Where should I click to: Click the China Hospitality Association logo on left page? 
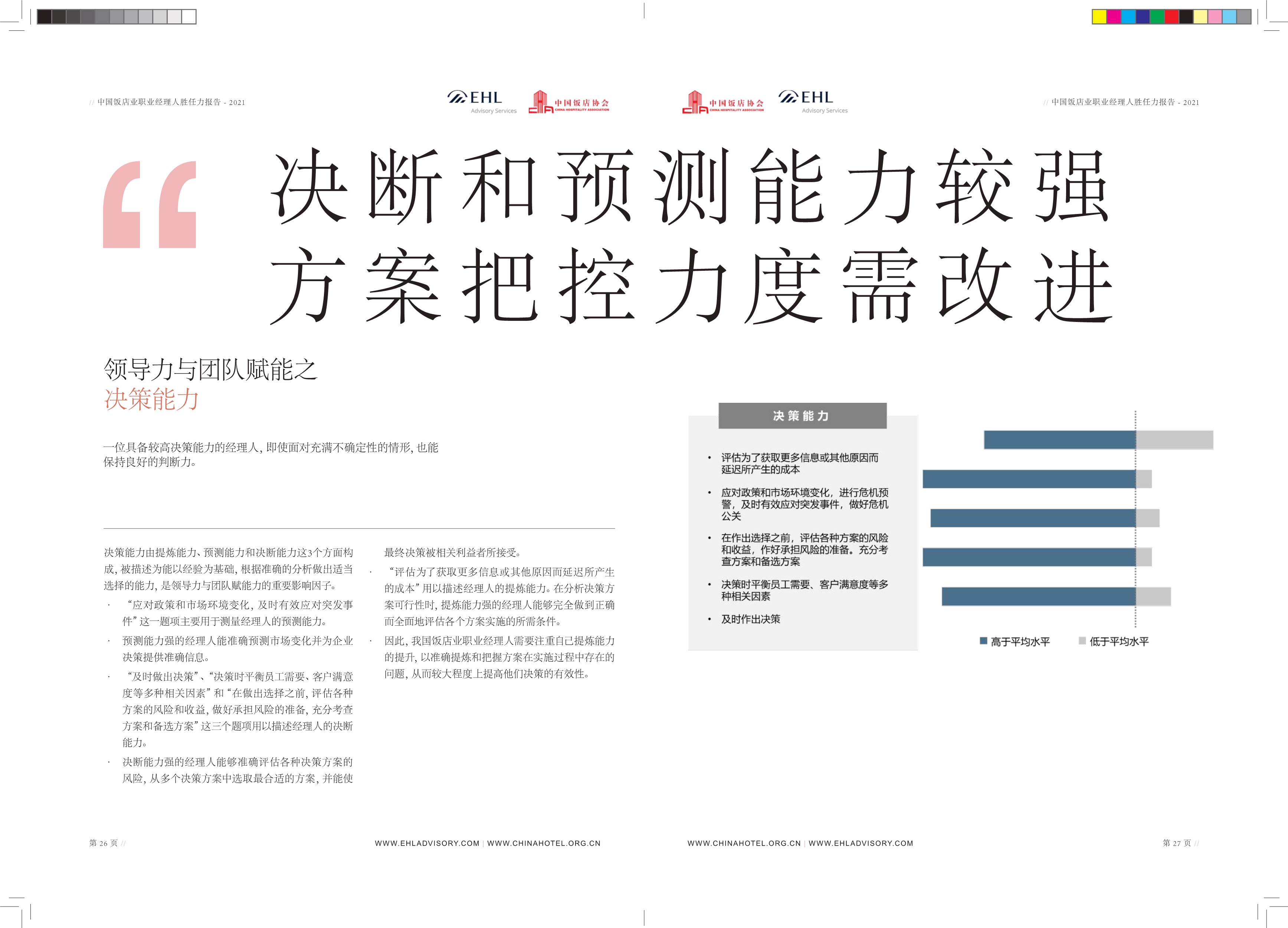(568, 103)
